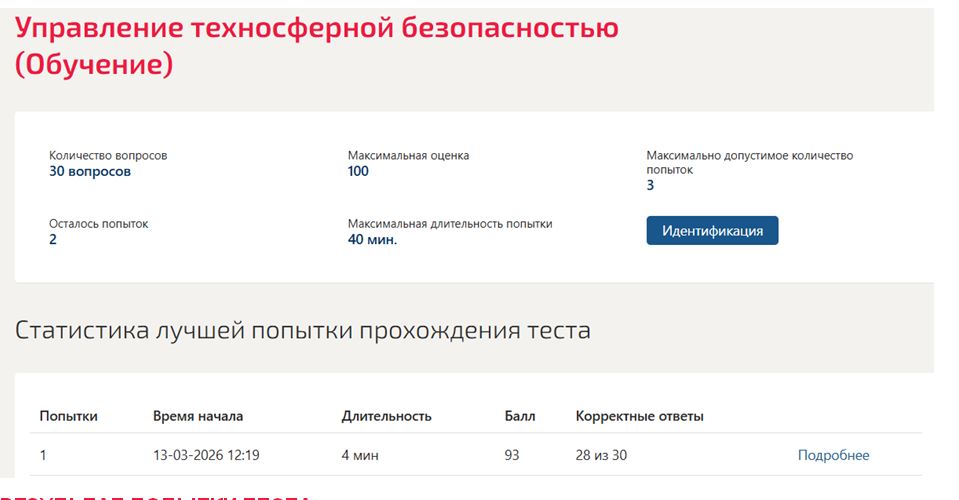Click the Управление техносферной безопасностью page title
Viewport: 959px width, 500px height.
[317, 46]
